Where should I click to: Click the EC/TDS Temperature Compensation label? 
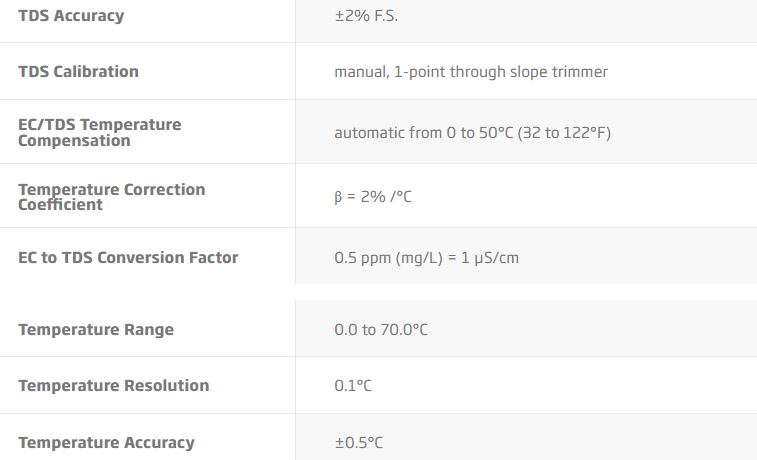click(x=100, y=132)
